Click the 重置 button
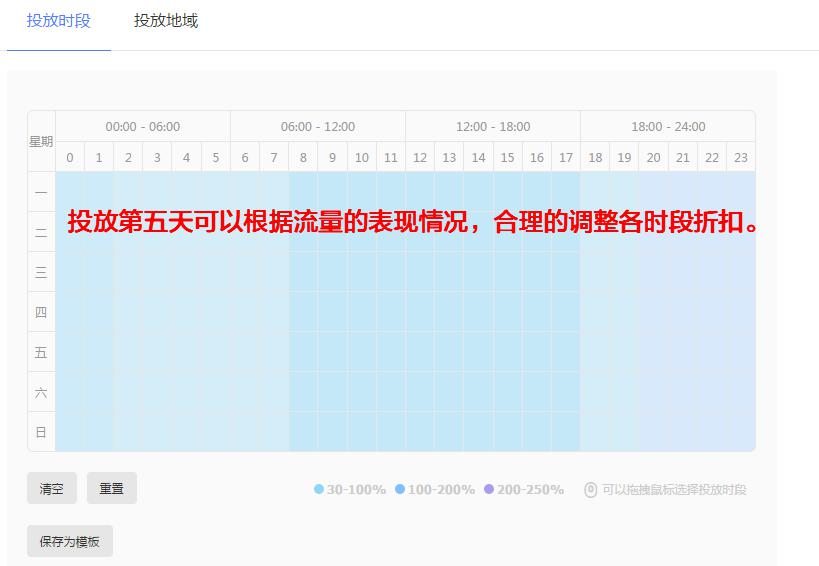819x566 pixels. pyautogui.click(x=112, y=488)
